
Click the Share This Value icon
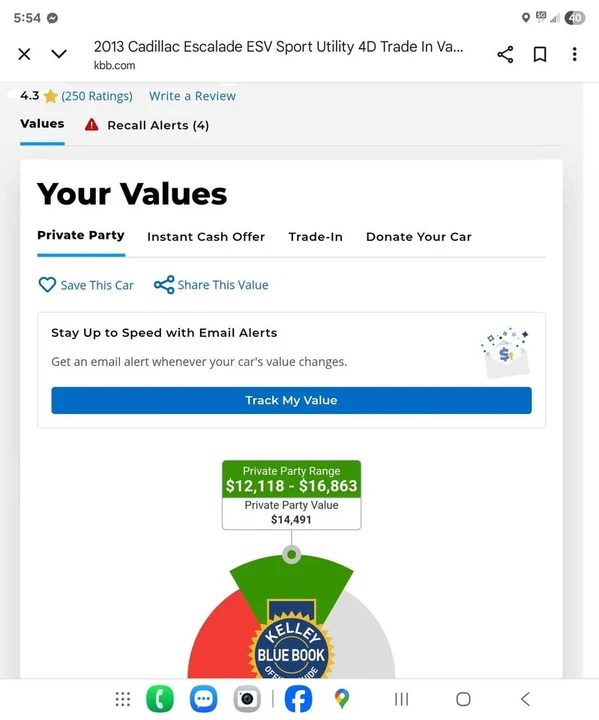point(164,285)
